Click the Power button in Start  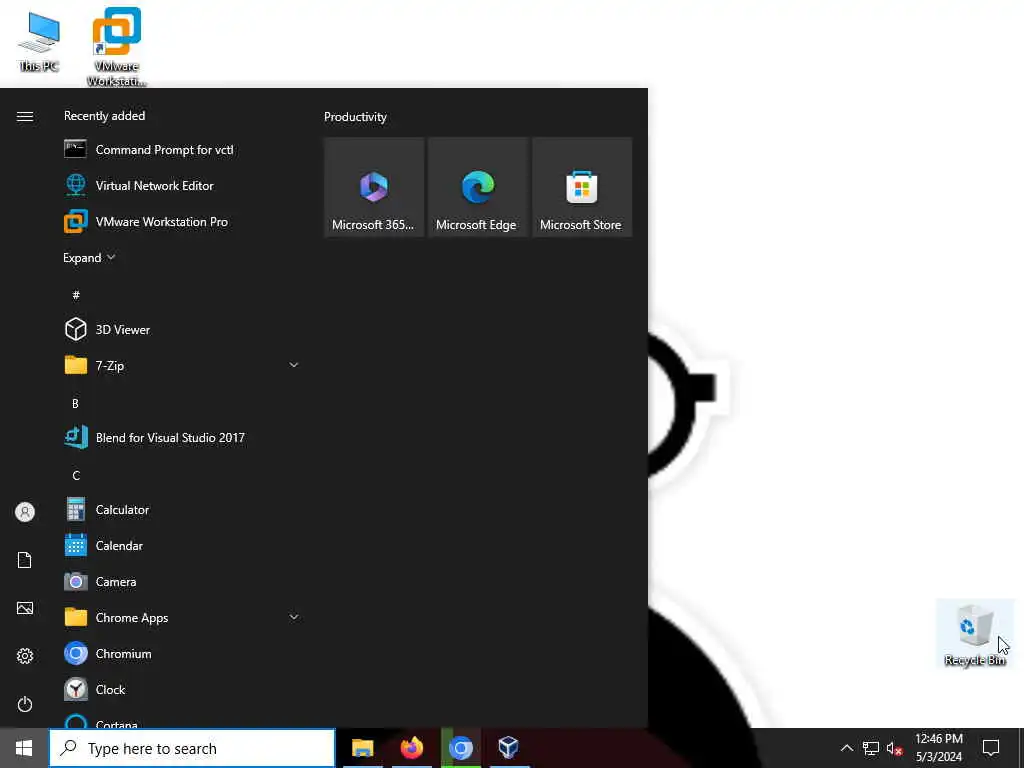(x=25, y=704)
